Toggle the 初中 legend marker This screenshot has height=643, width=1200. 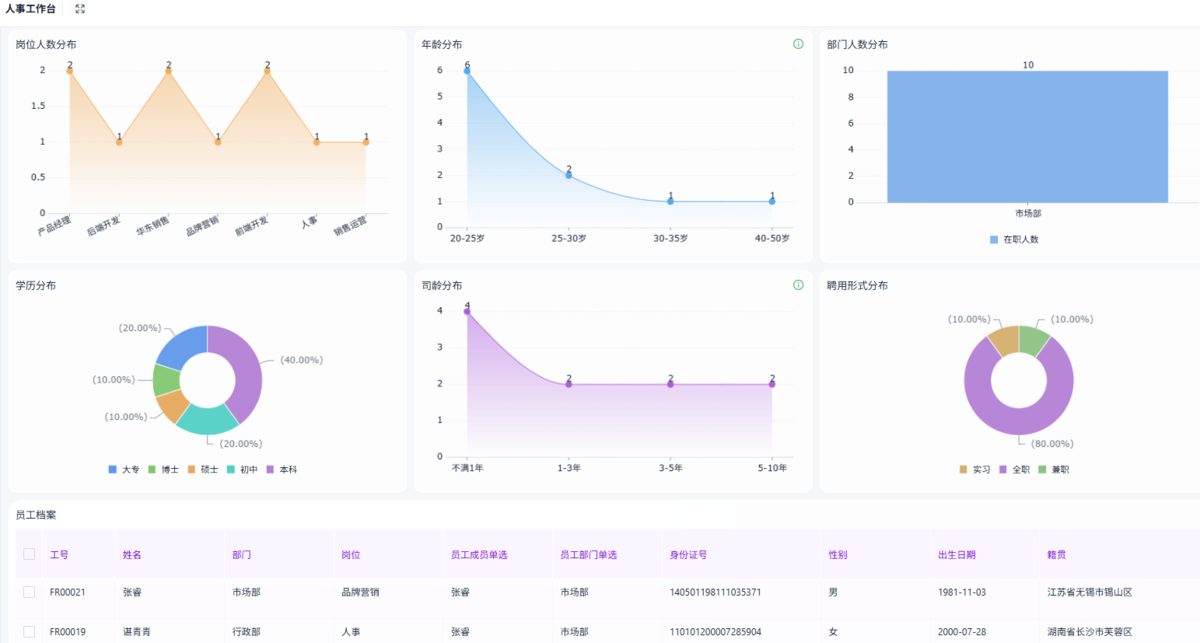230,469
